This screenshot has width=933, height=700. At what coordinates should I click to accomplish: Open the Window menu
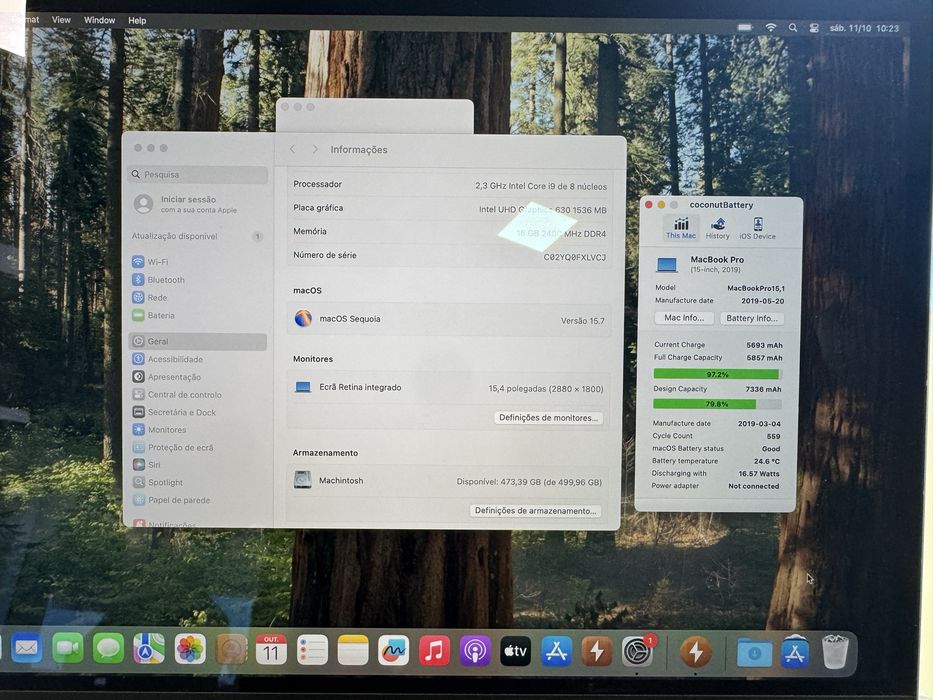(99, 20)
